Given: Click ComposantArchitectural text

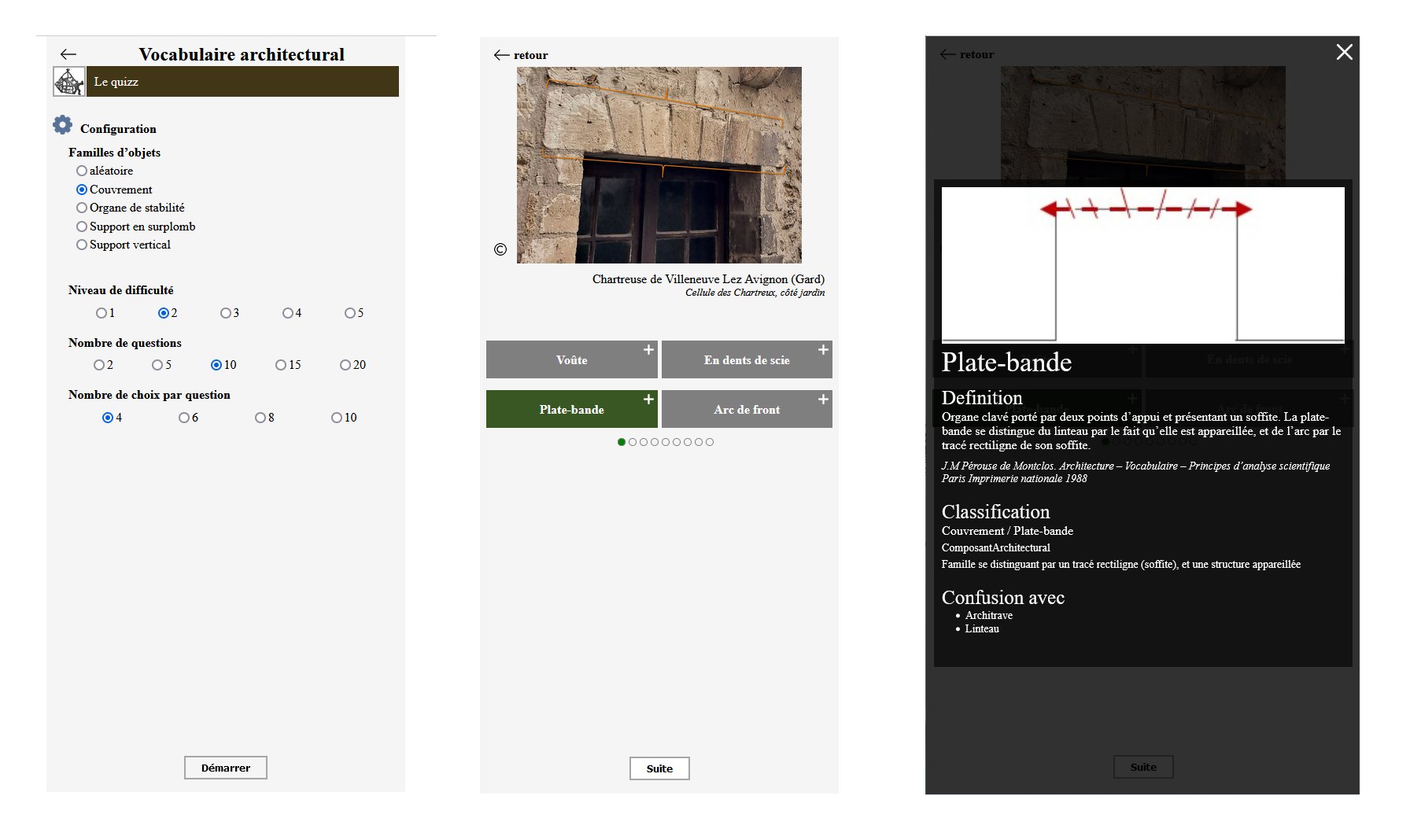Looking at the screenshot, I should pos(995,548).
